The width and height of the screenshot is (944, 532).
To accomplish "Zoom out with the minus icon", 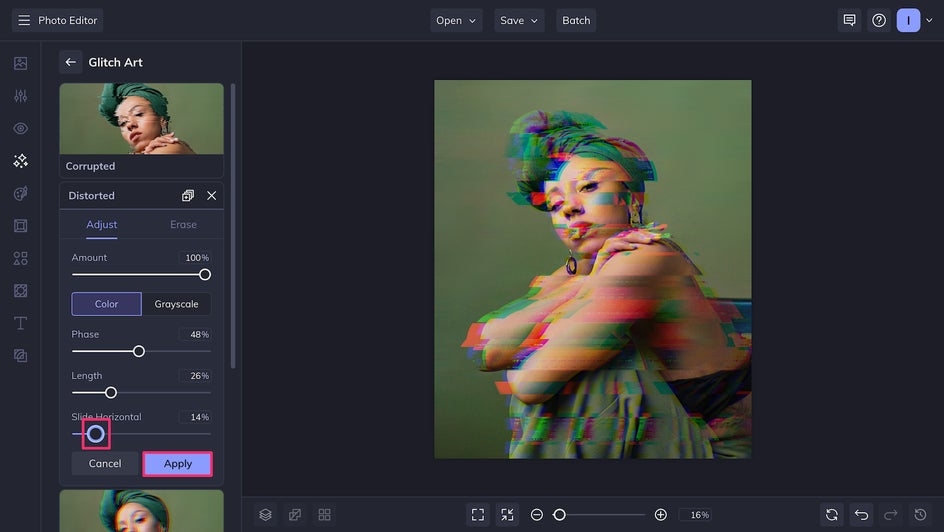I will (536, 515).
